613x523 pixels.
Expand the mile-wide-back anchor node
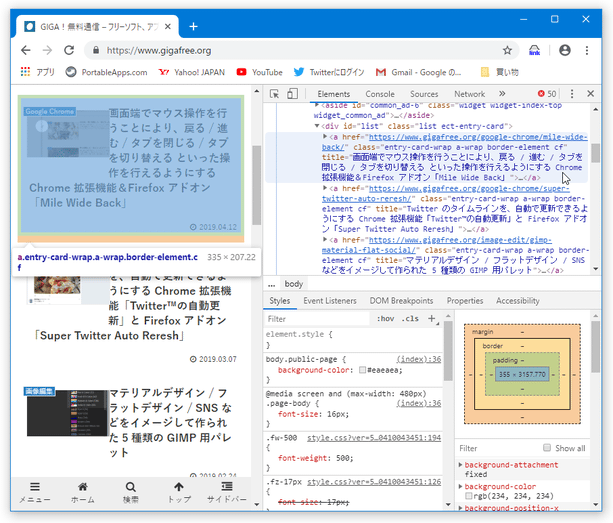click(x=325, y=136)
